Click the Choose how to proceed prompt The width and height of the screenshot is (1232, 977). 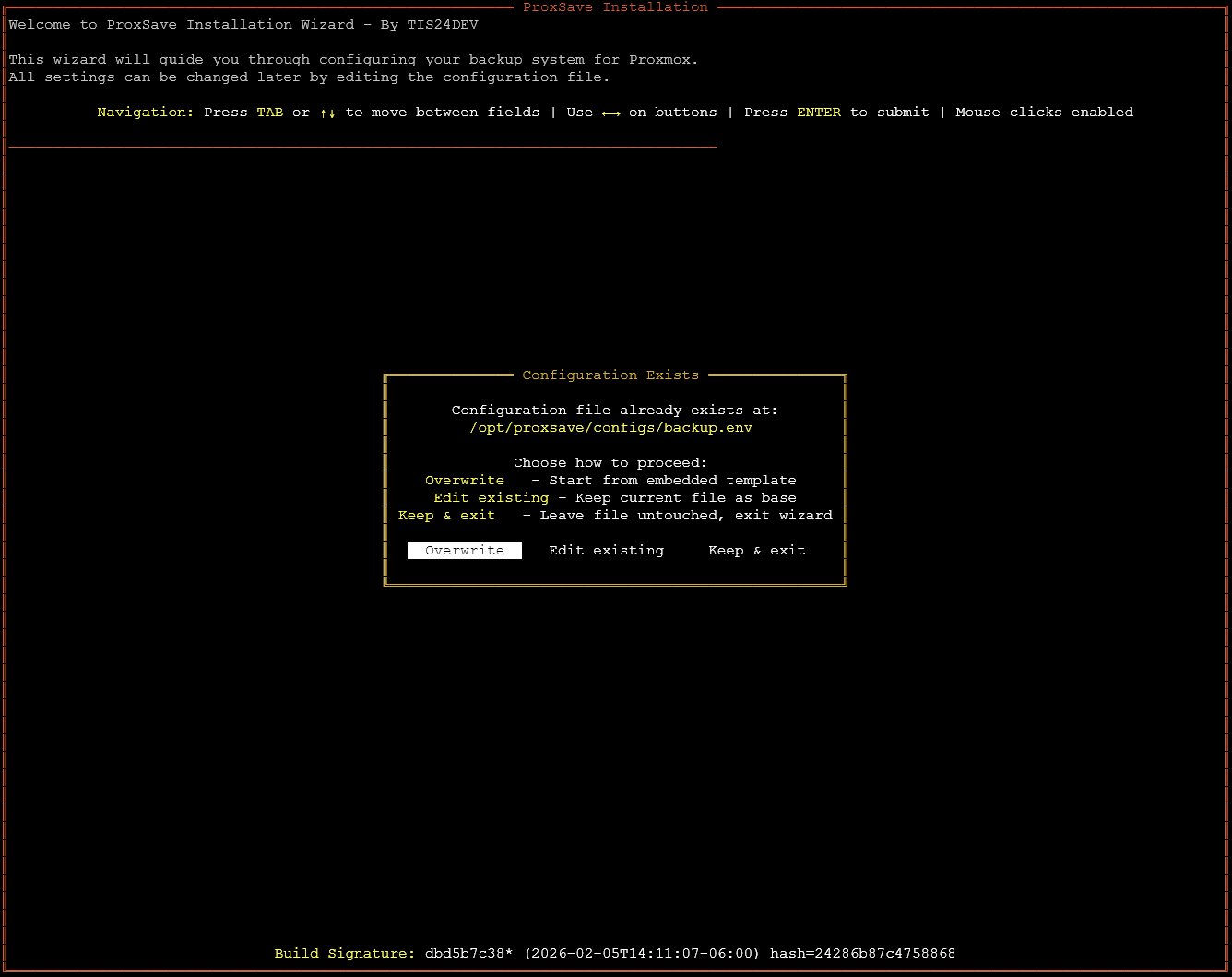pos(610,462)
